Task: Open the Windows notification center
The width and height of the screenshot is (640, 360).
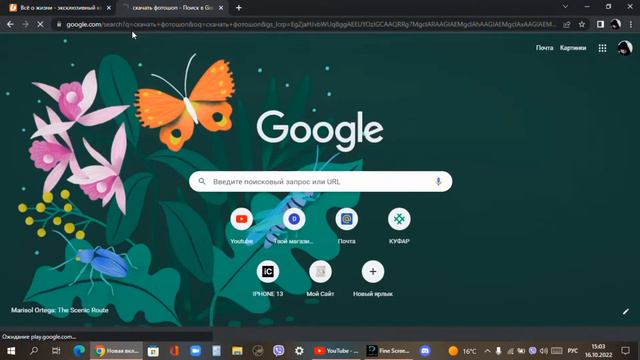Action: [626, 351]
